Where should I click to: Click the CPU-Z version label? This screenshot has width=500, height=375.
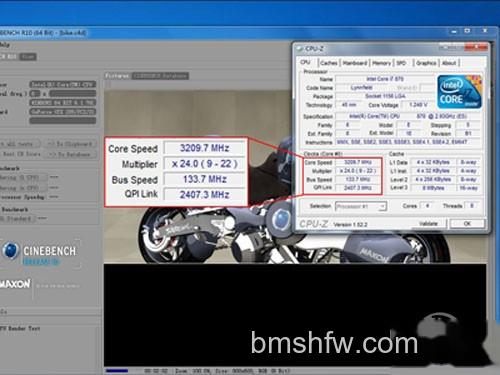350,225
